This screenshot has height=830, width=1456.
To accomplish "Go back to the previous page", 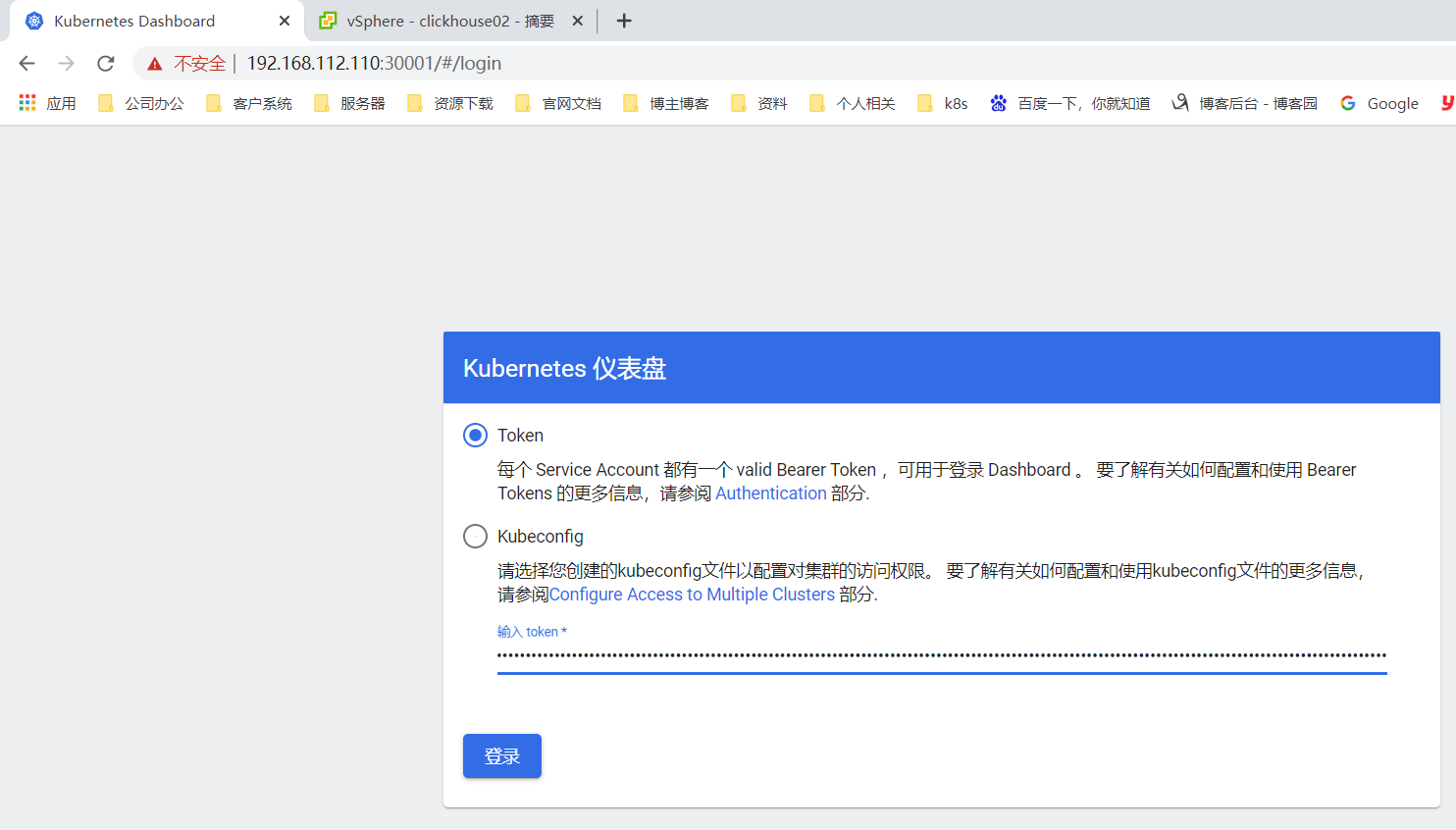I will (x=26, y=64).
